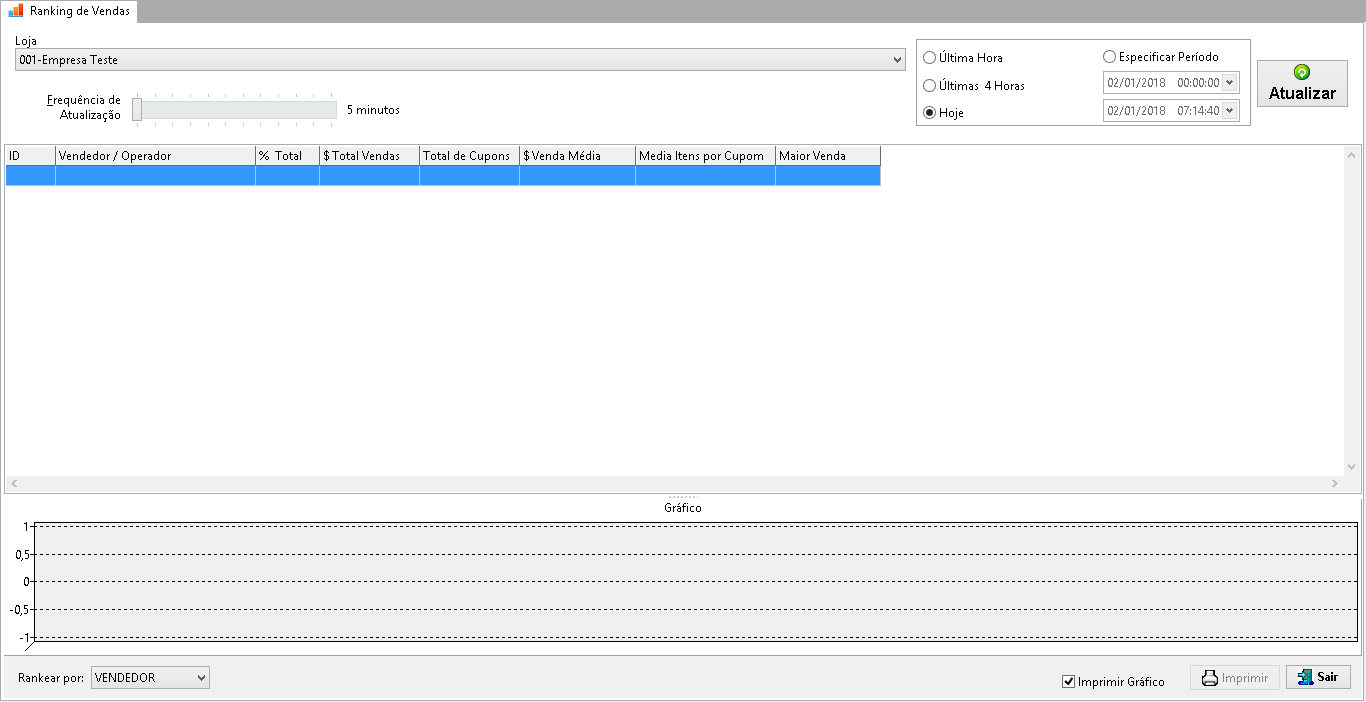The height and width of the screenshot is (702, 1366).
Task: Sort by Media Itens por Cupom header
Action: 705,156
